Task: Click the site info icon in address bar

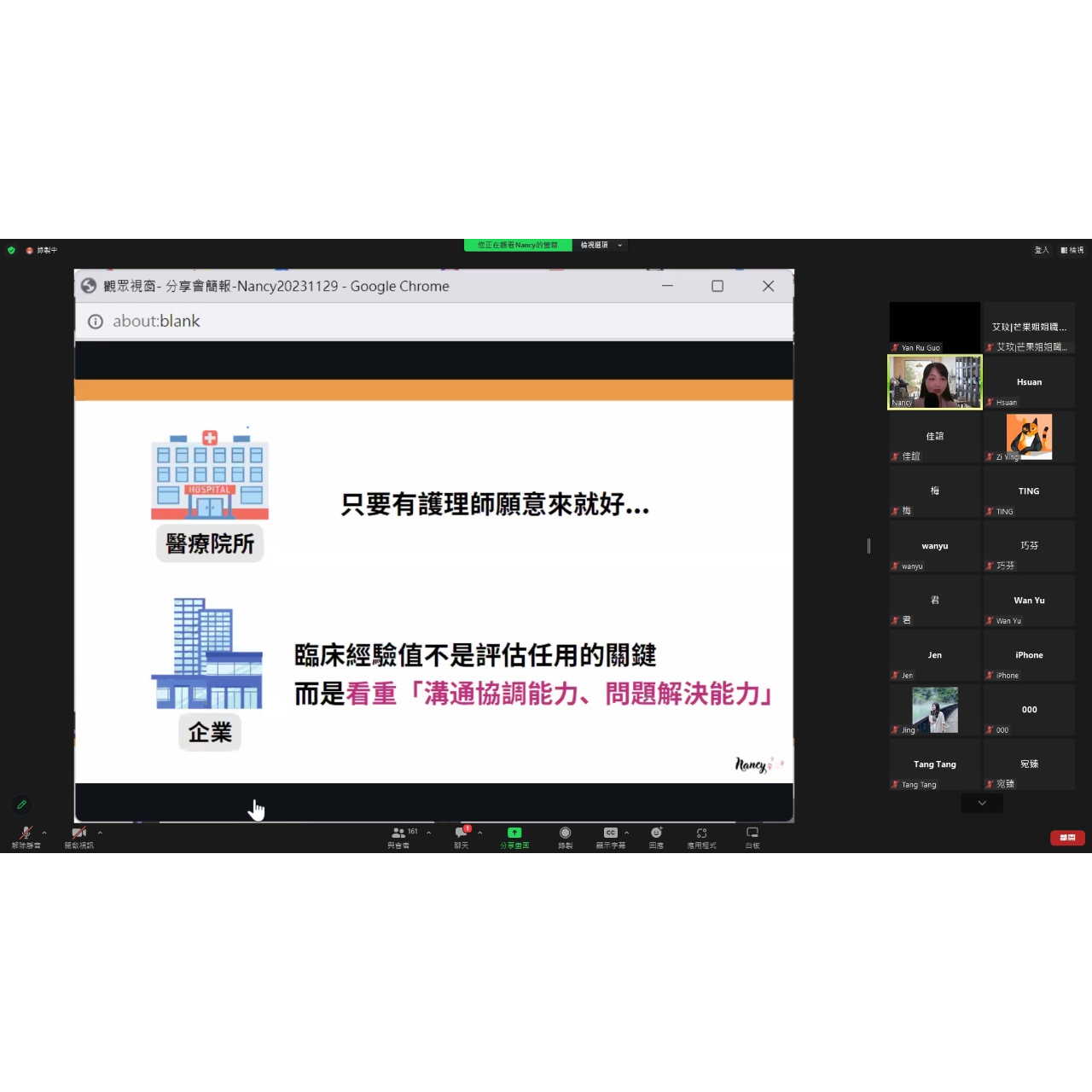Action: [96, 322]
